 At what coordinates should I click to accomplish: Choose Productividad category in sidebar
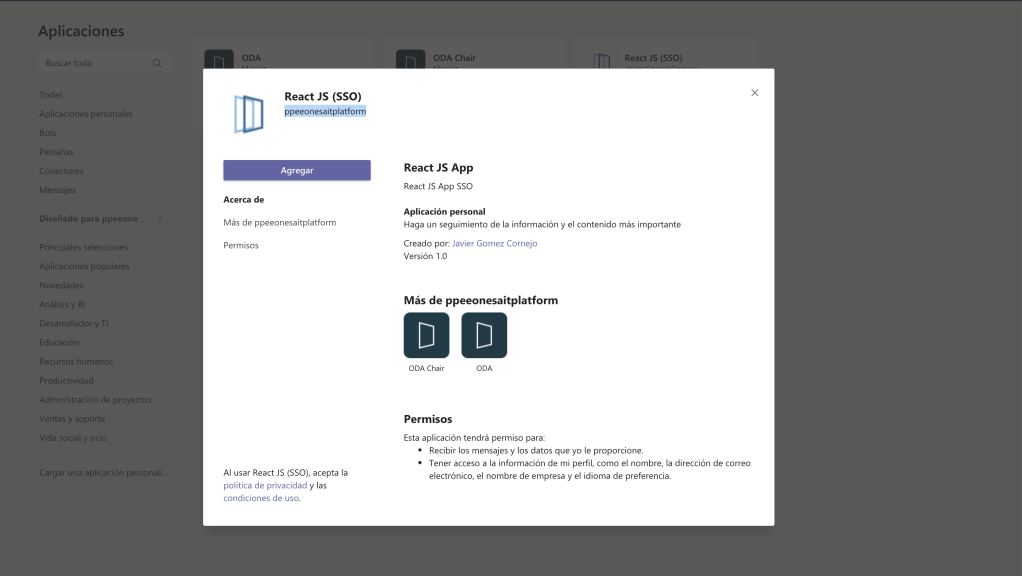coord(66,380)
